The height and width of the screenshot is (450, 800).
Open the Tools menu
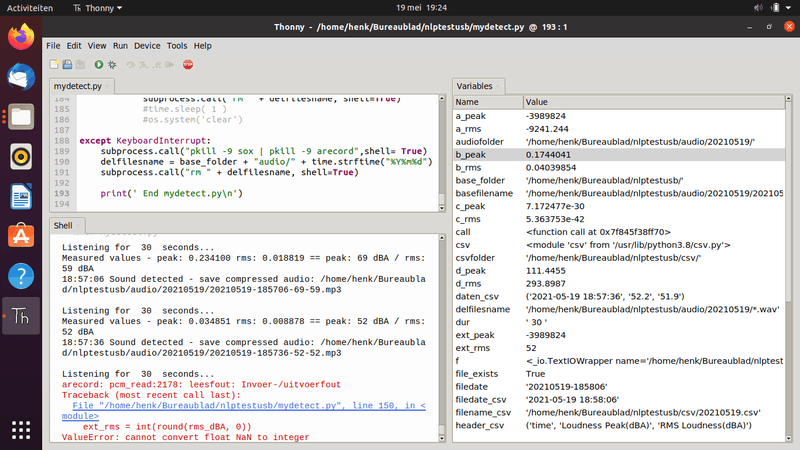click(177, 45)
